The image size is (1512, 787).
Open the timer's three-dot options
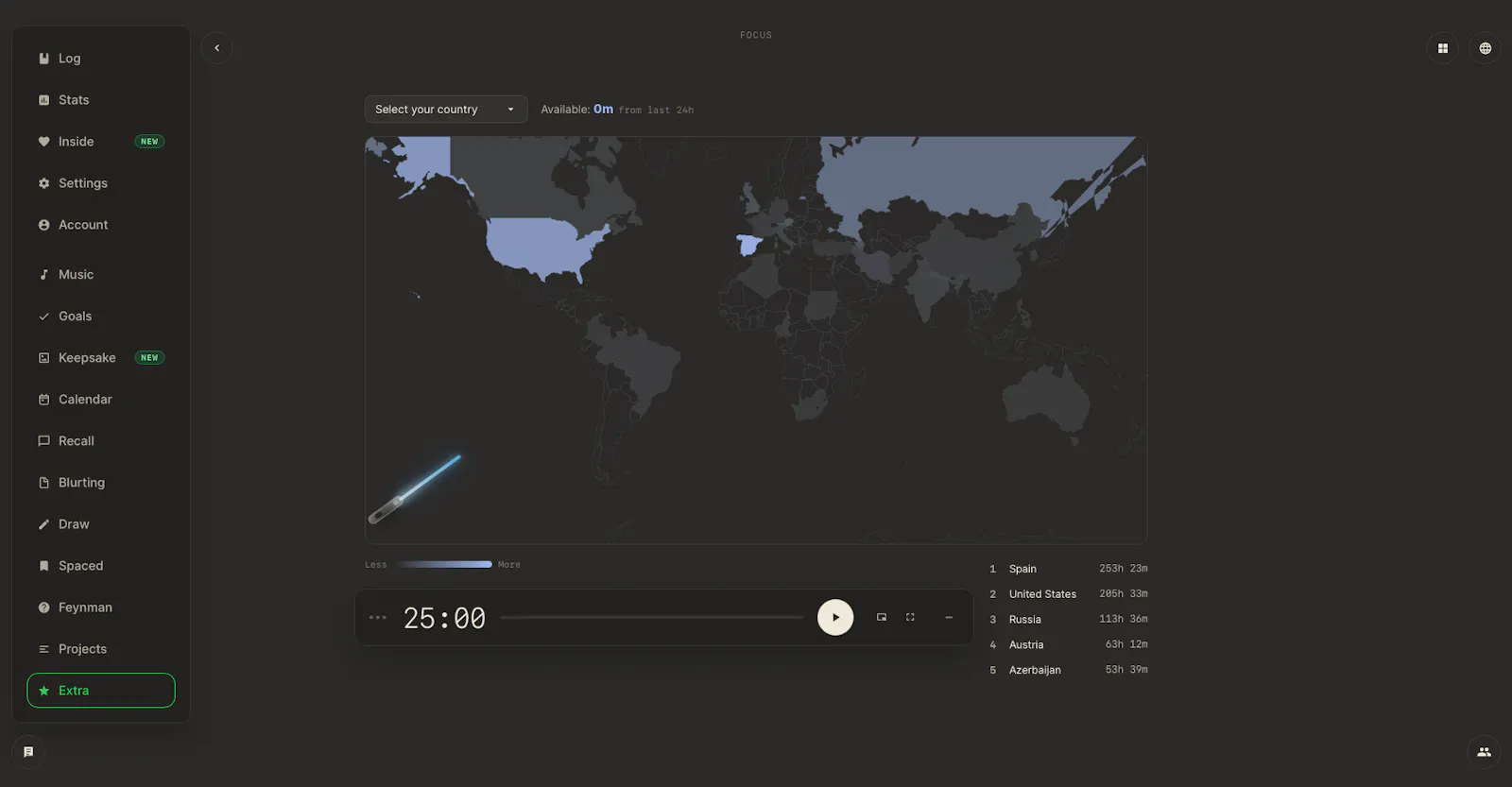(378, 618)
